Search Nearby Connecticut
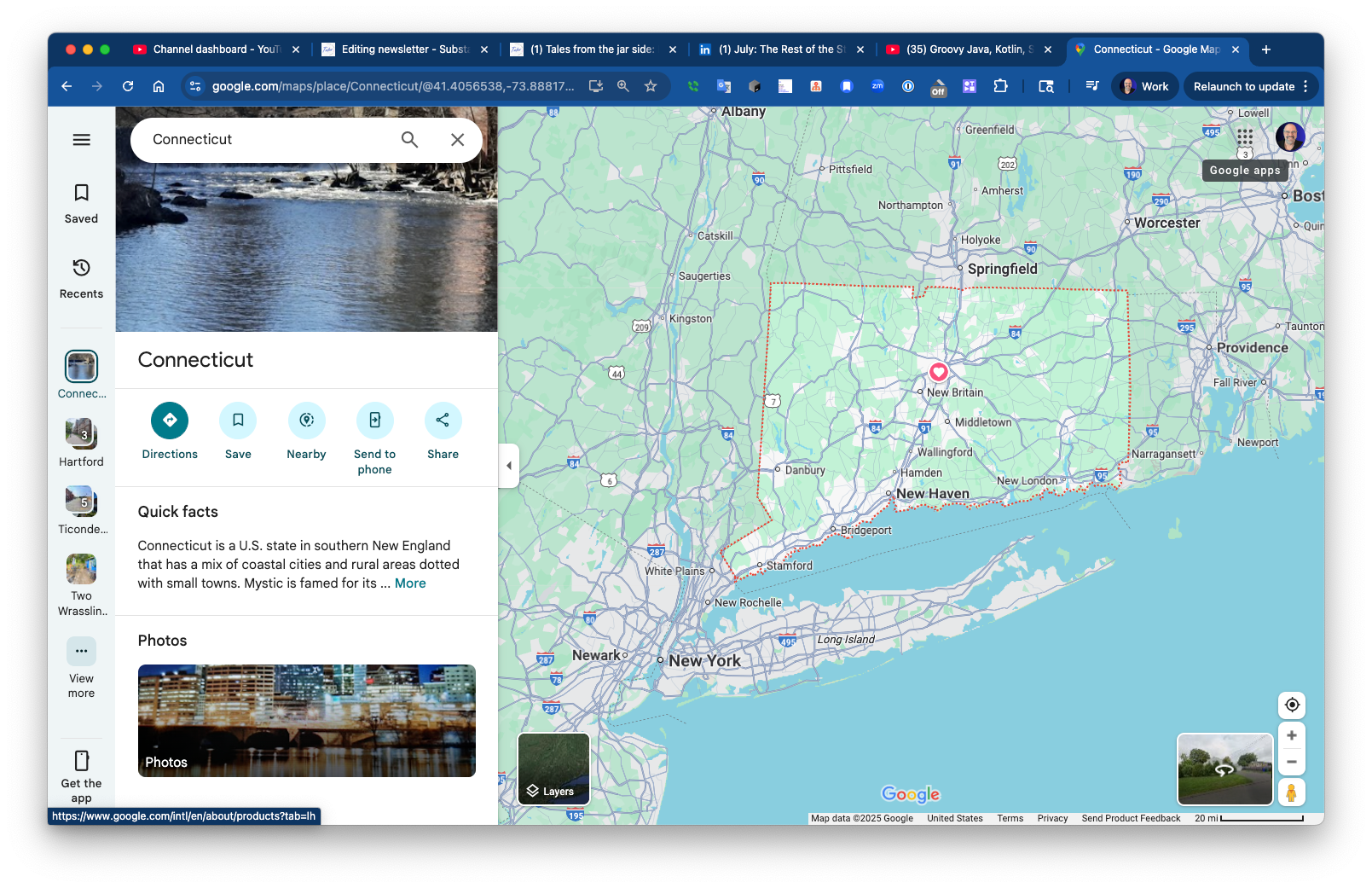The width and height of the screenshot is (1372, 888). point(306,432)
